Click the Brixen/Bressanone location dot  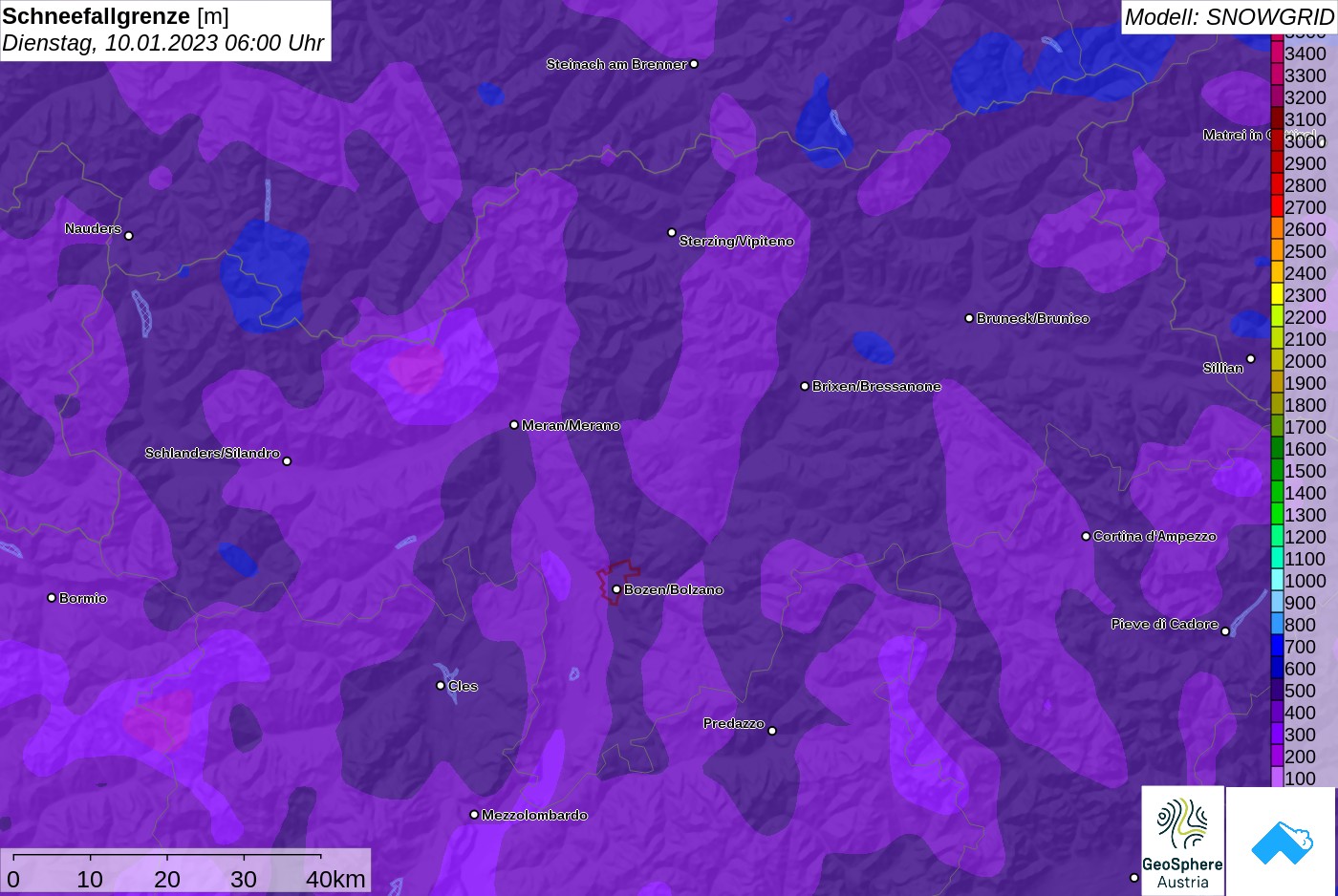805,386
